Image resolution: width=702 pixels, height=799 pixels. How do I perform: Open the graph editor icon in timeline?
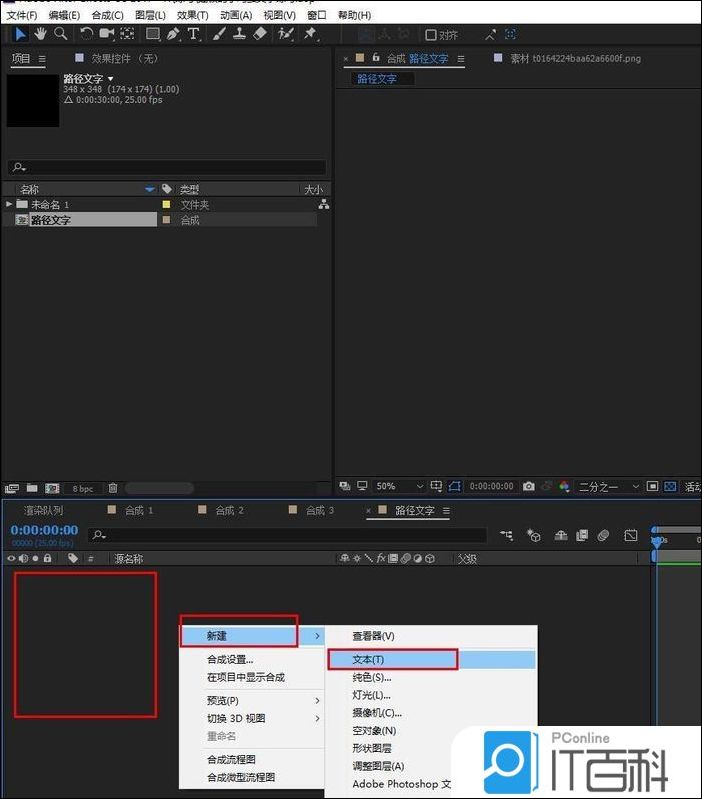click(631, 535)
